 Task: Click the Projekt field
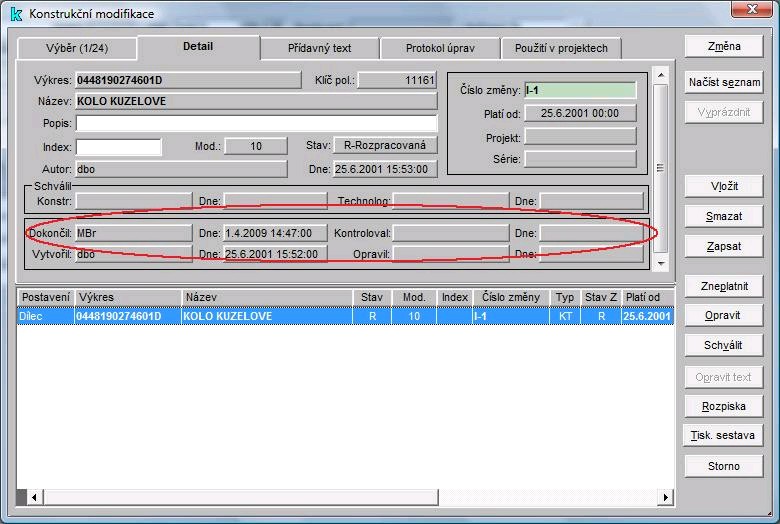[581, 137]
